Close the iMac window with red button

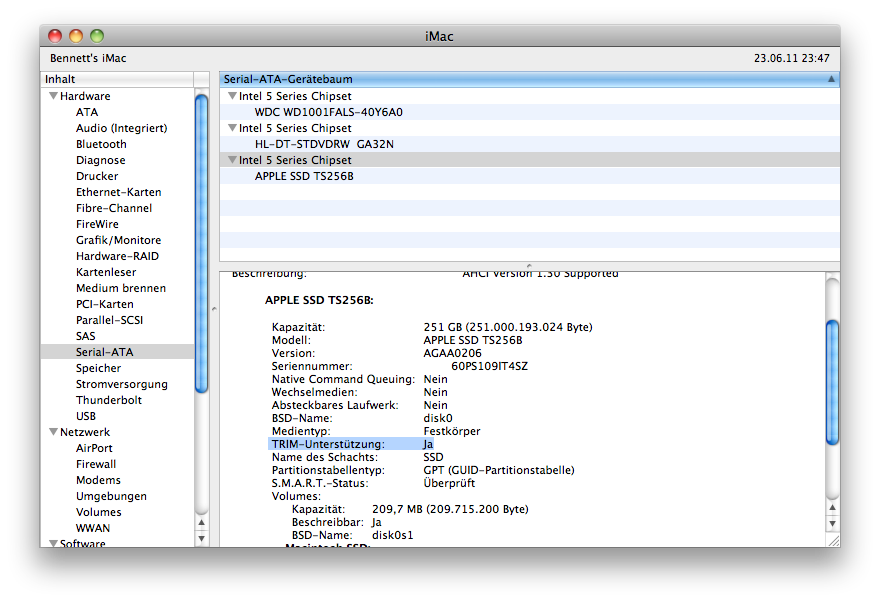point(54,36)
